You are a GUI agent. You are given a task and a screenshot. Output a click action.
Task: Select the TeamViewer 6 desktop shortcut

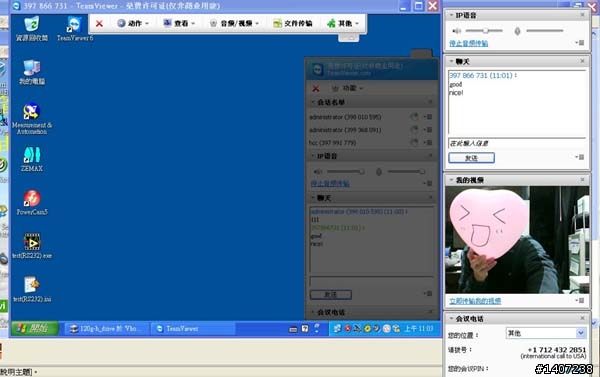click(75, 29)
